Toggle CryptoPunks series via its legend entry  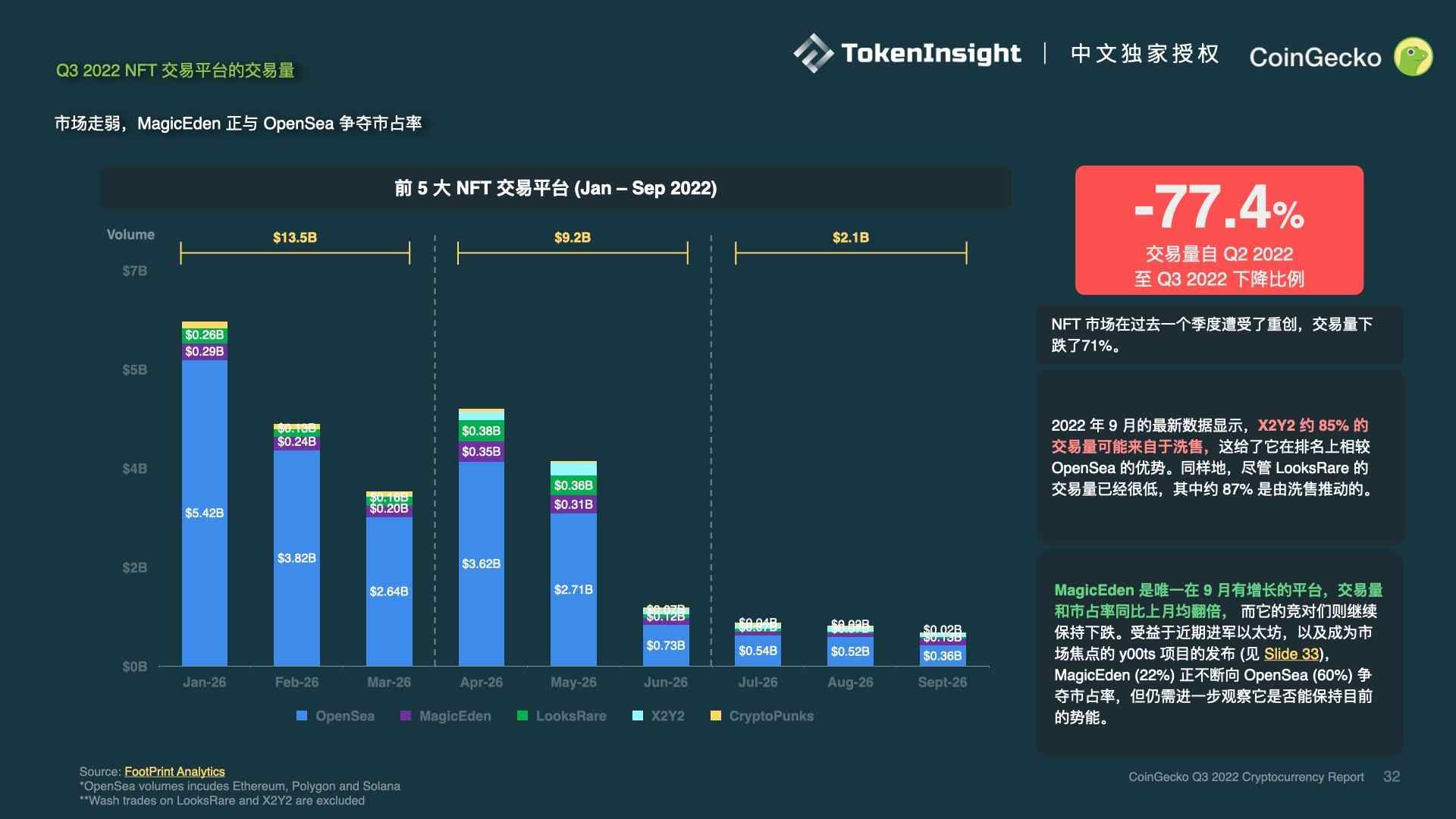click(x=771, y=715)
